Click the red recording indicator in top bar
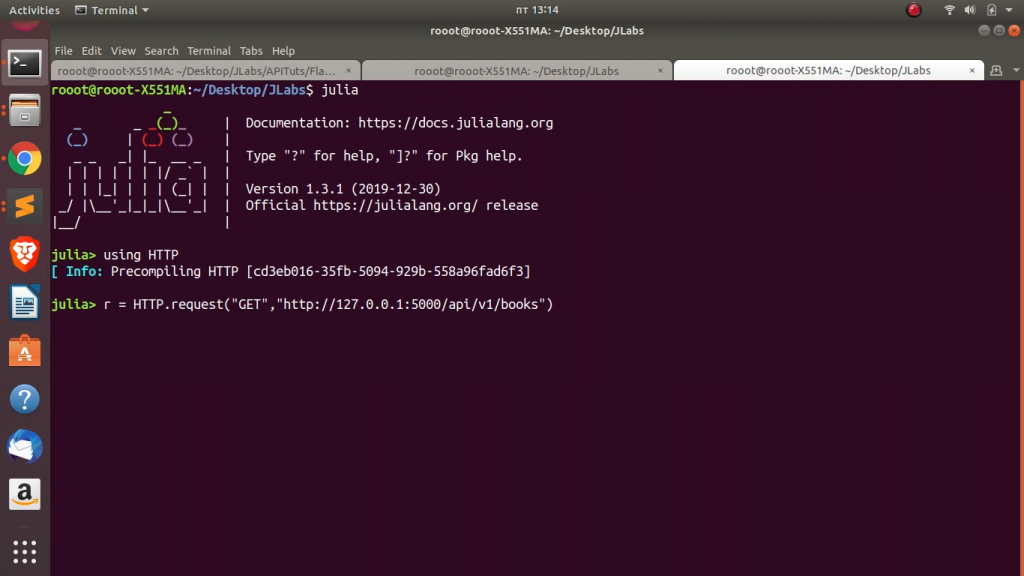The image size is (1024, 576). (x=913, y=10)
